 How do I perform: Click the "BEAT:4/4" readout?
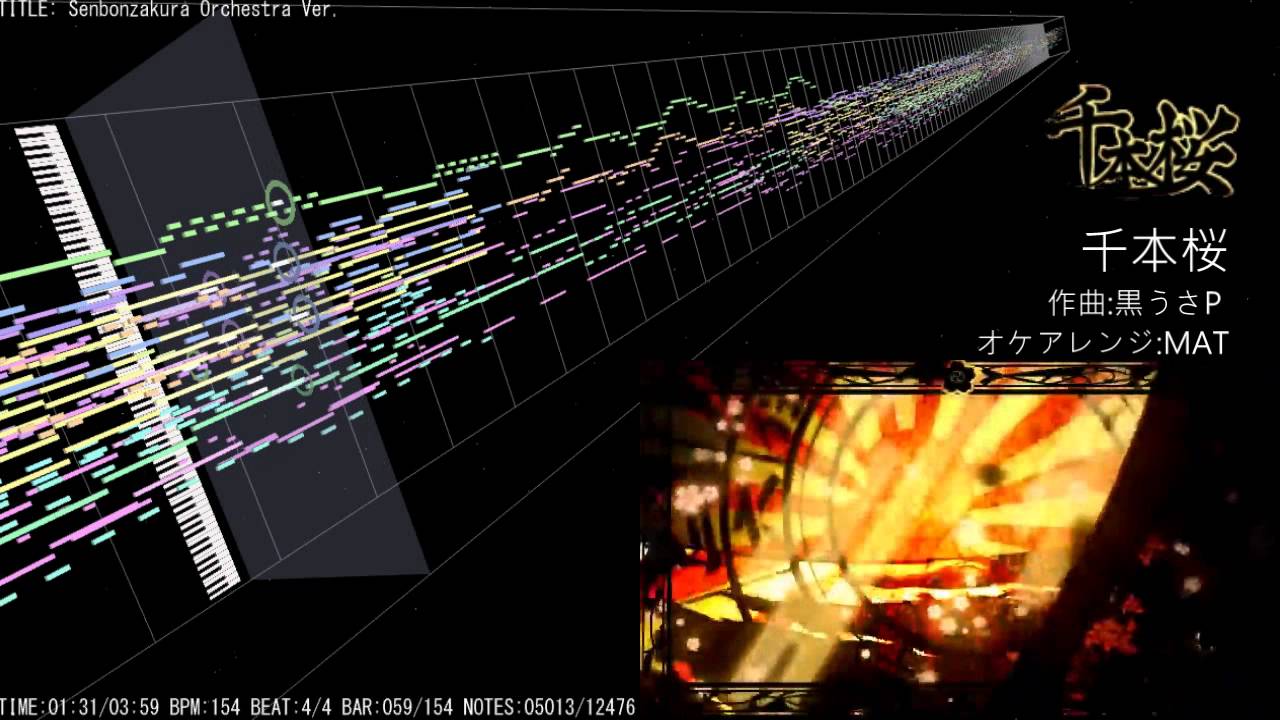tap(290, 708)
